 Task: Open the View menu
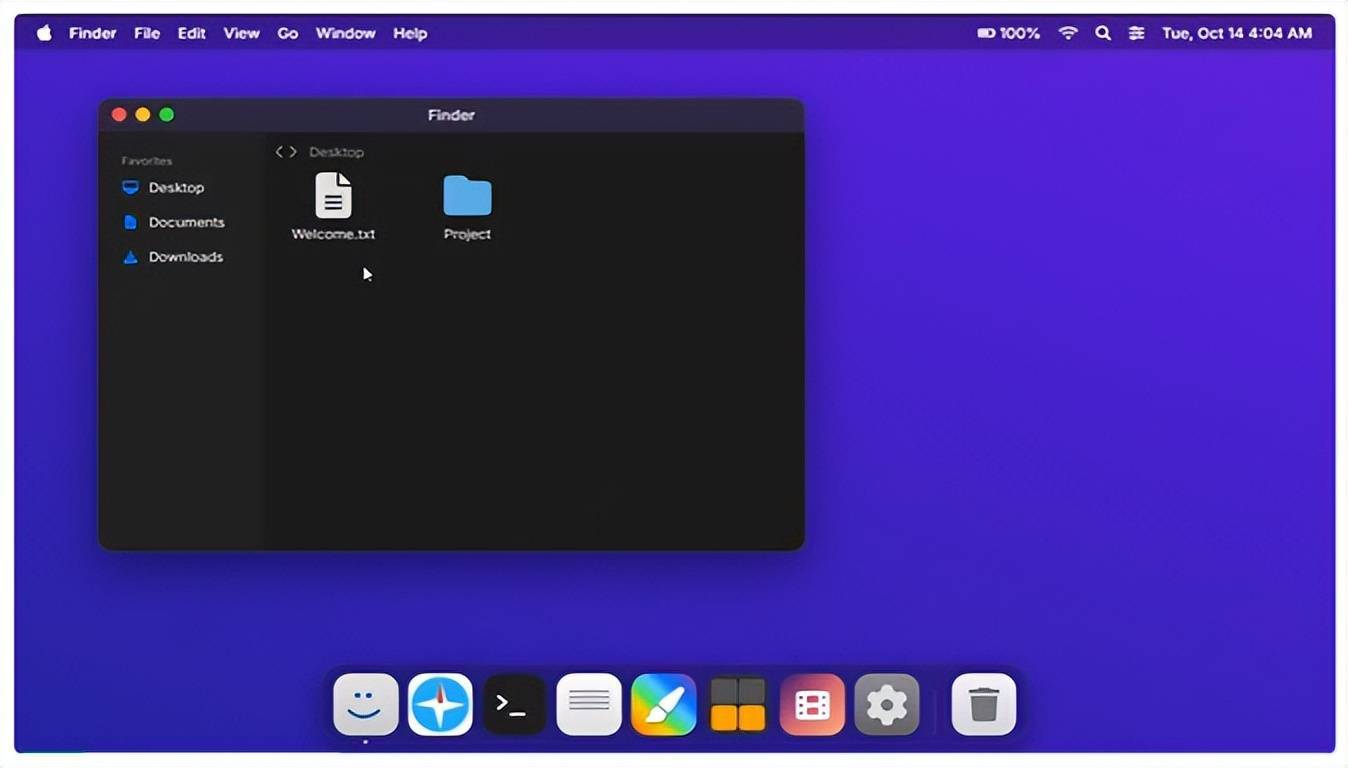tap(241, 33)
